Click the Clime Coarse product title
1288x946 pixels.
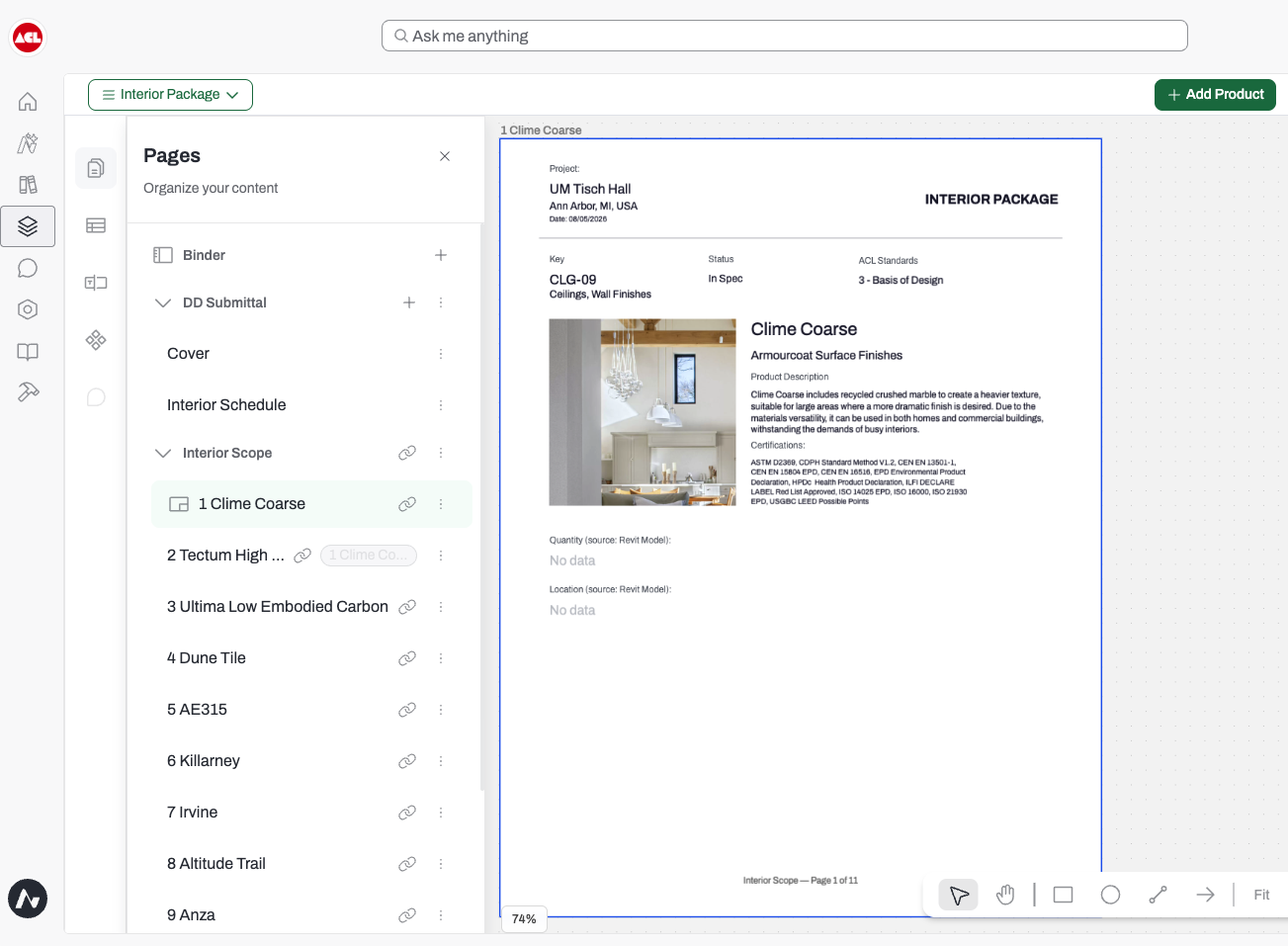click(804, 329)
